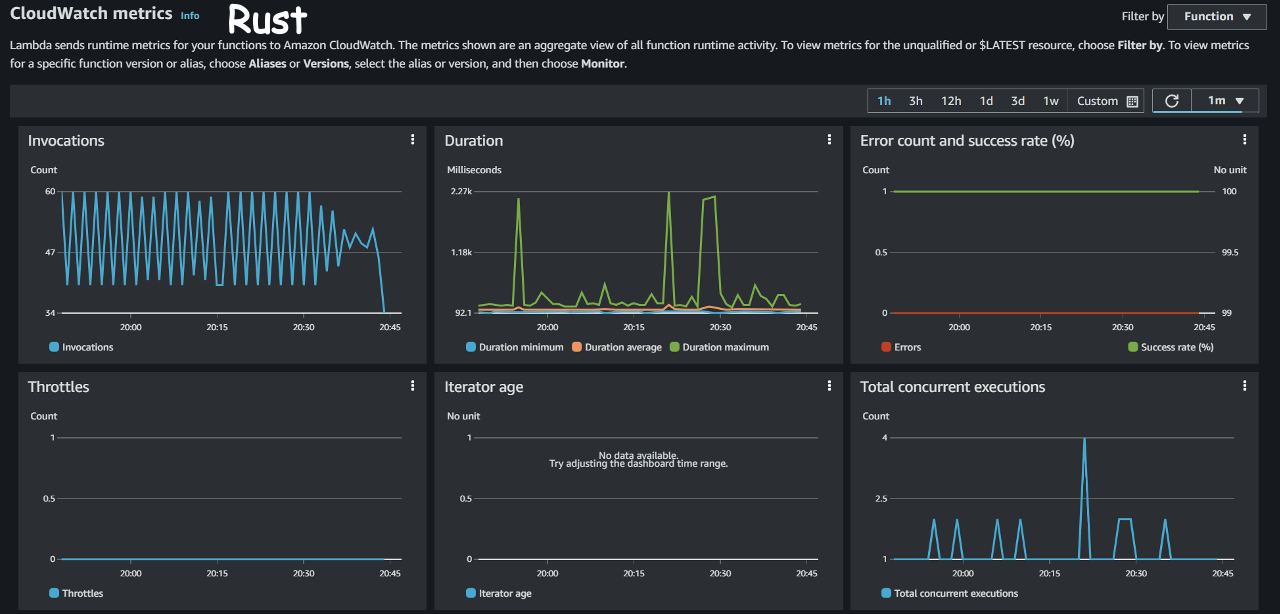Toggle the Invocations legend swatch

tap(54, 347)
